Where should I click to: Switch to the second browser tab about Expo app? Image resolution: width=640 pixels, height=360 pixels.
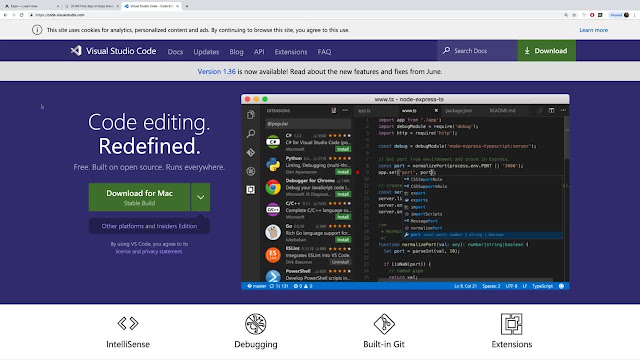tap(91, 6)
